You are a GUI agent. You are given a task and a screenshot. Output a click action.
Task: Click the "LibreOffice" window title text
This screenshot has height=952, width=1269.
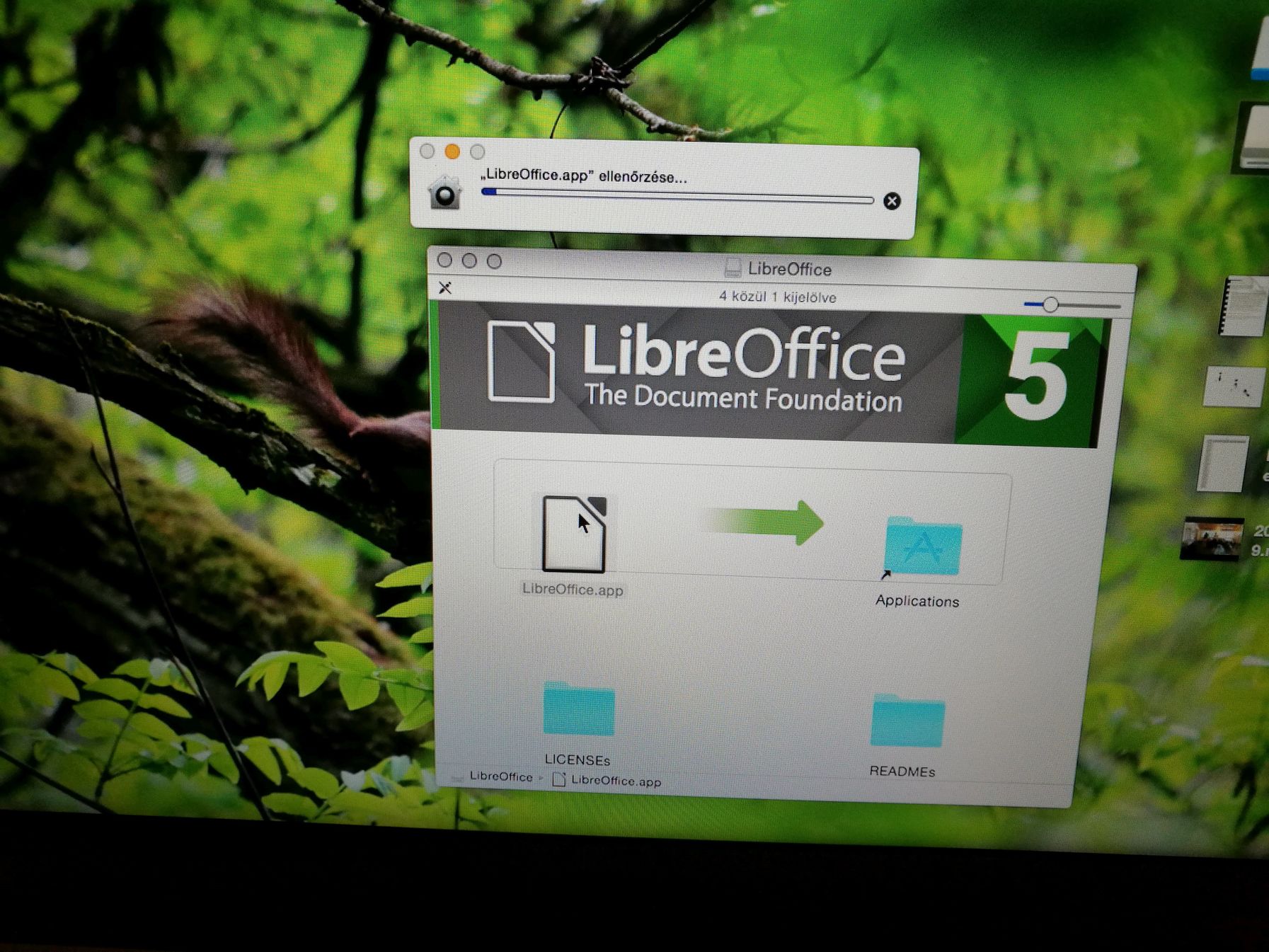(790, 269)
